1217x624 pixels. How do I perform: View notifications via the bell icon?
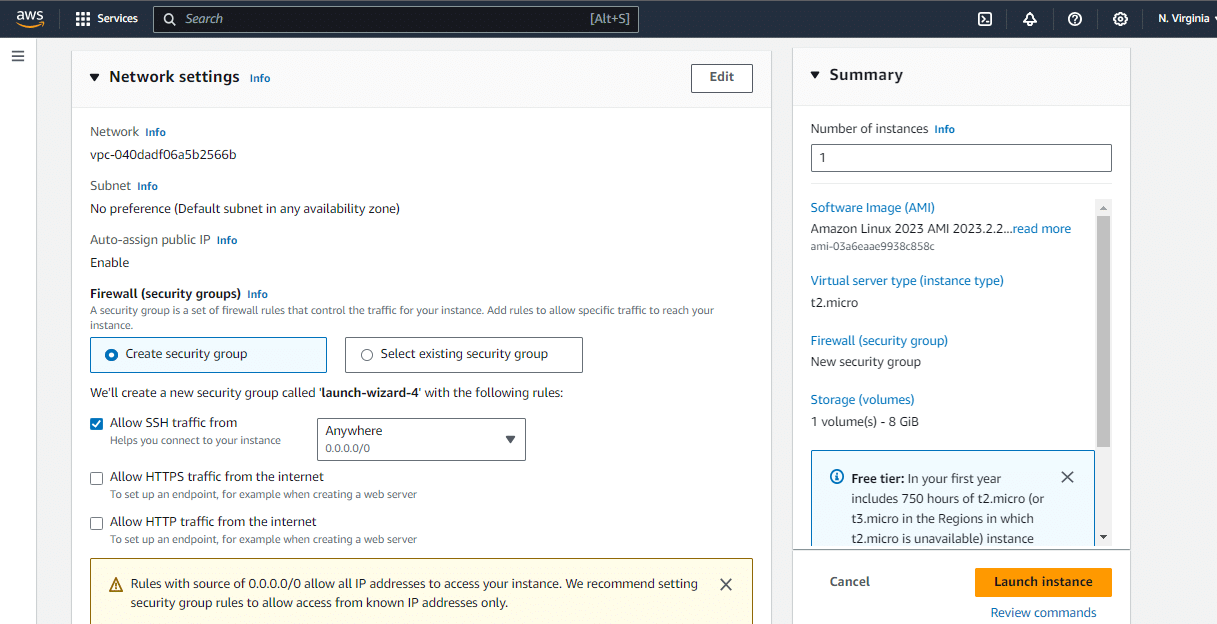click(1029, 18)
